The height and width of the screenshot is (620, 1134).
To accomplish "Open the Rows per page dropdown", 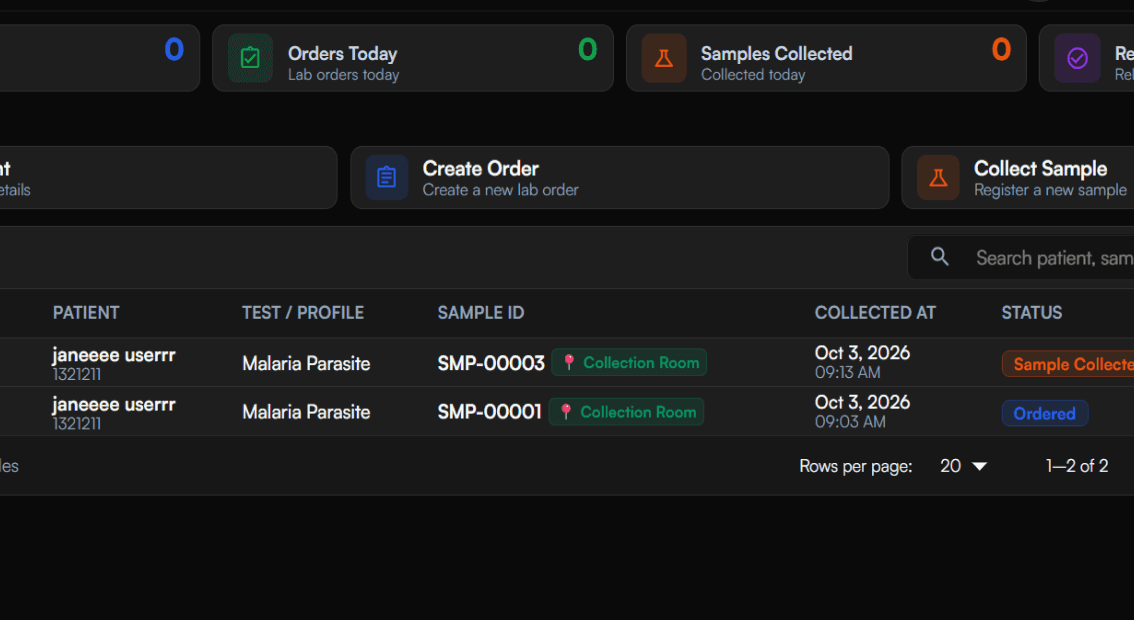I will pos(963,466).
